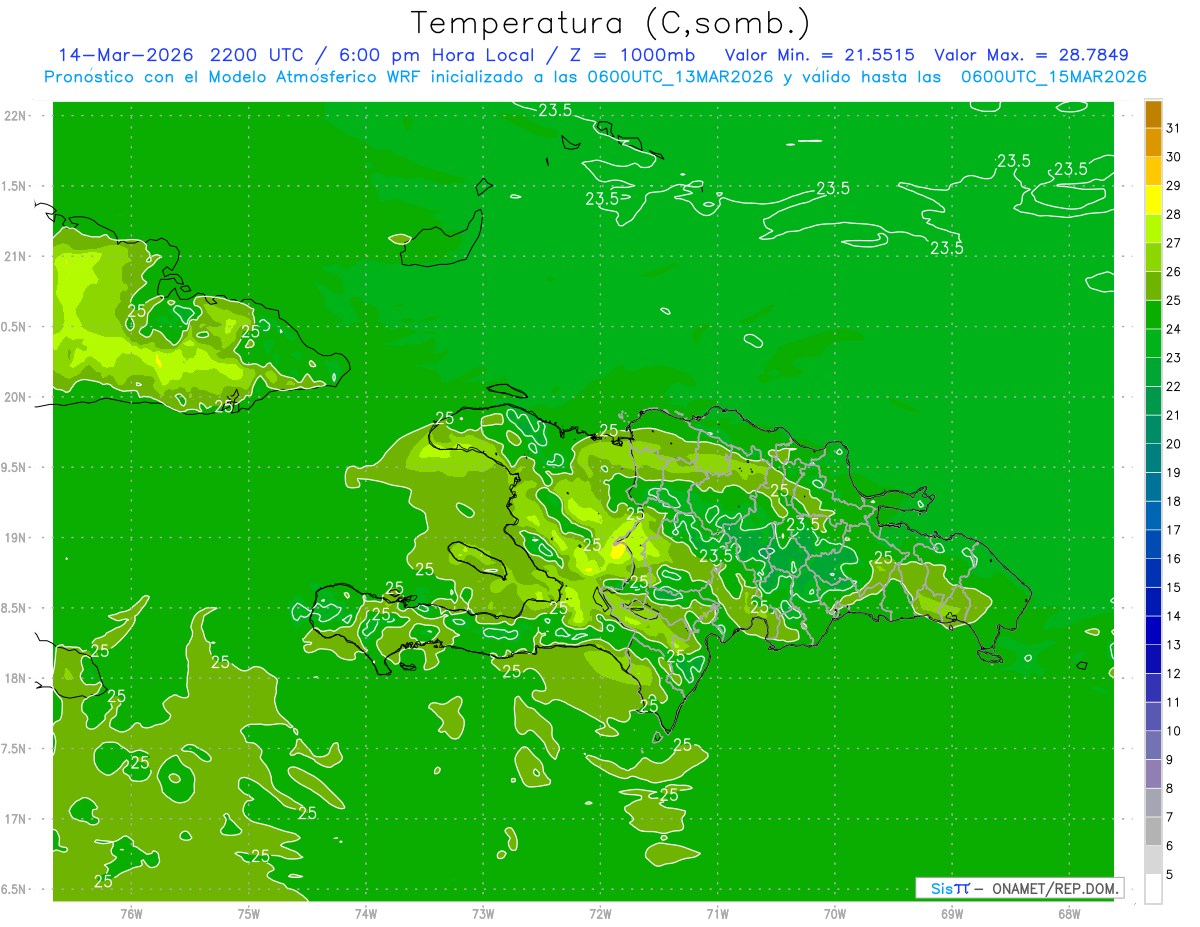The height and width of the screenshot is (927, 1200).
Task: Click the 'Valor Max. = 28.7849' value
Action: 1032,55
